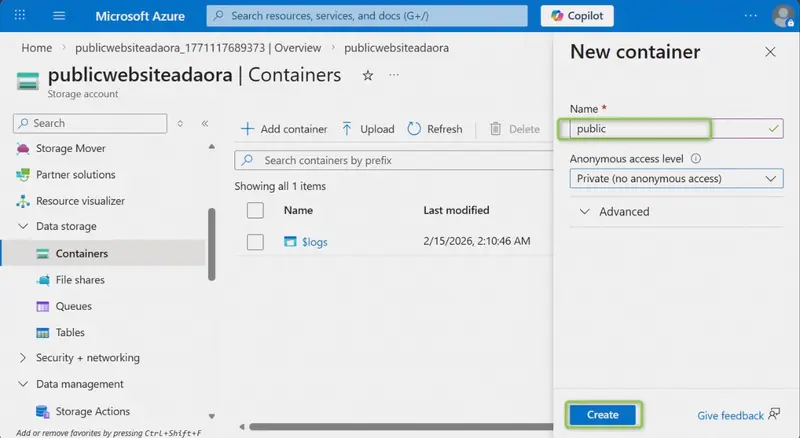800x438 pixels.
Task: Sort by the Name column header
Action: tap(298, 210)
